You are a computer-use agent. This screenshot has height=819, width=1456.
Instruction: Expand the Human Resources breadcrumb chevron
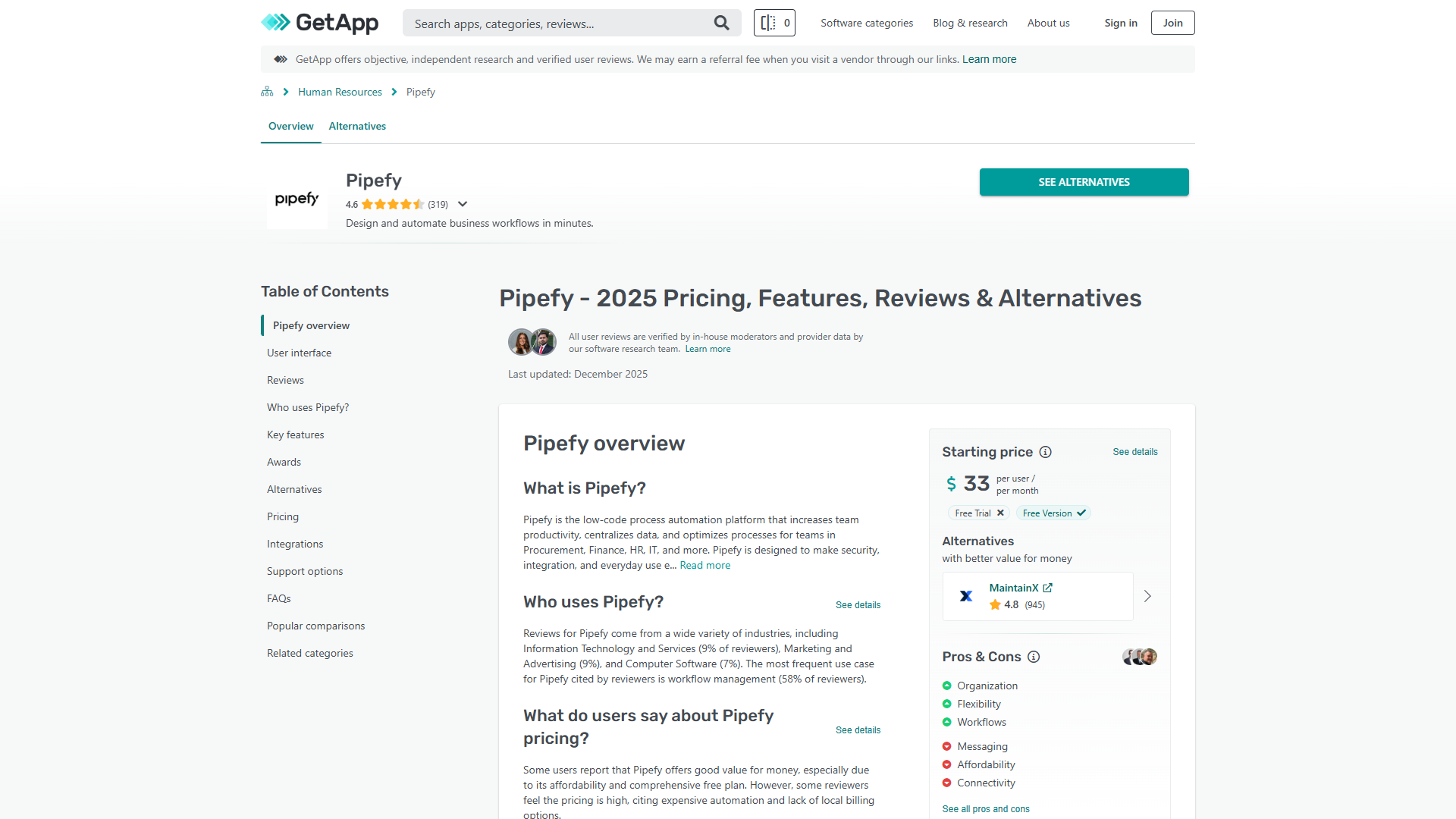coord(394,91)
